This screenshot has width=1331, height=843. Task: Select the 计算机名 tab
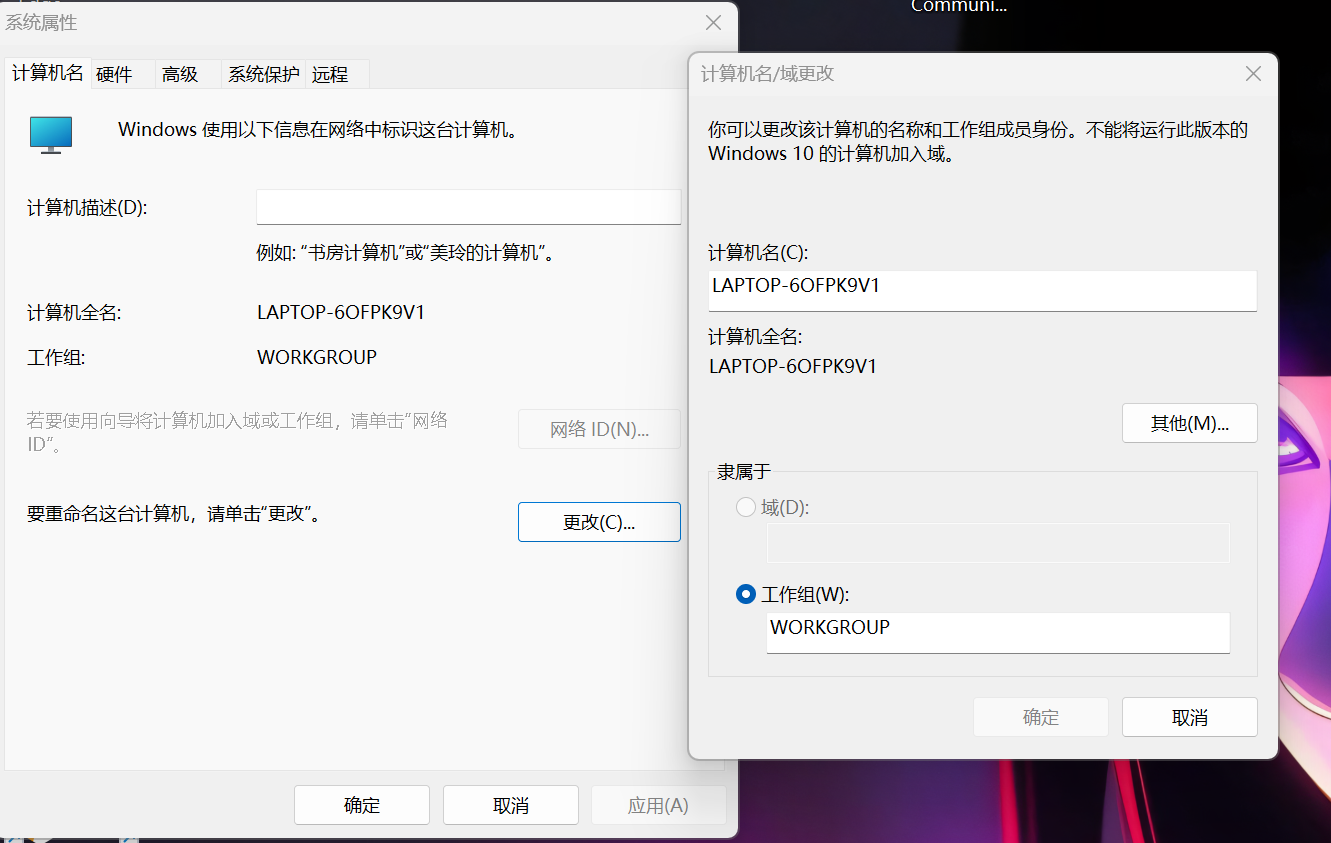[47, 74]
